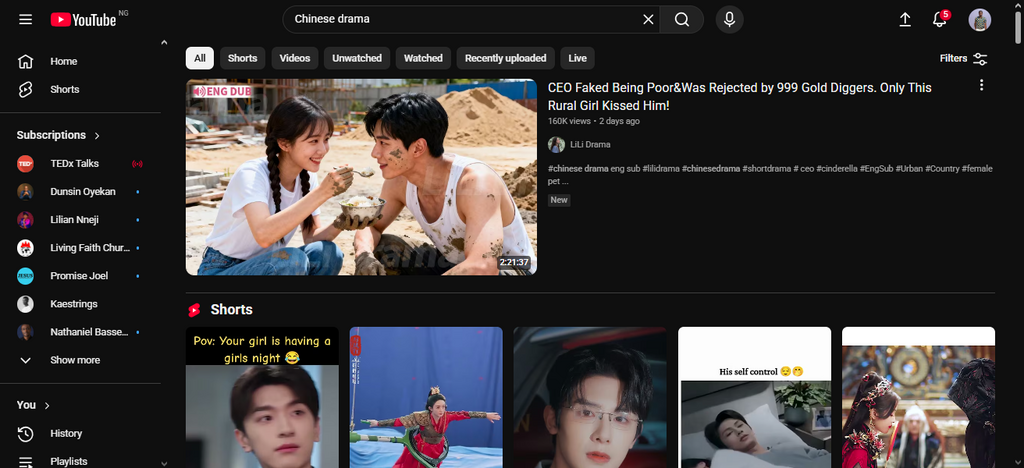Expand Show more subscriptions
The height and width of the screenshot is (468, 1024).
(74, 360)
